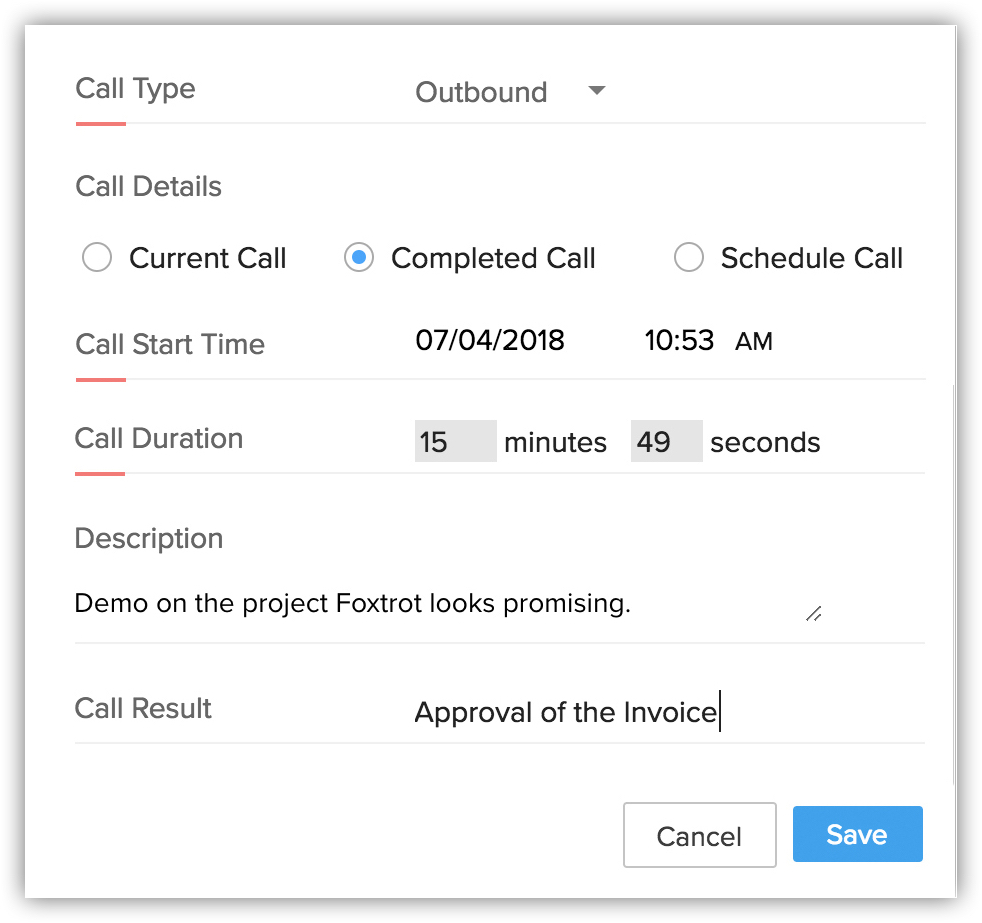Click the description box resize handle
Screen dimensions: 982x923
point(813,614)
